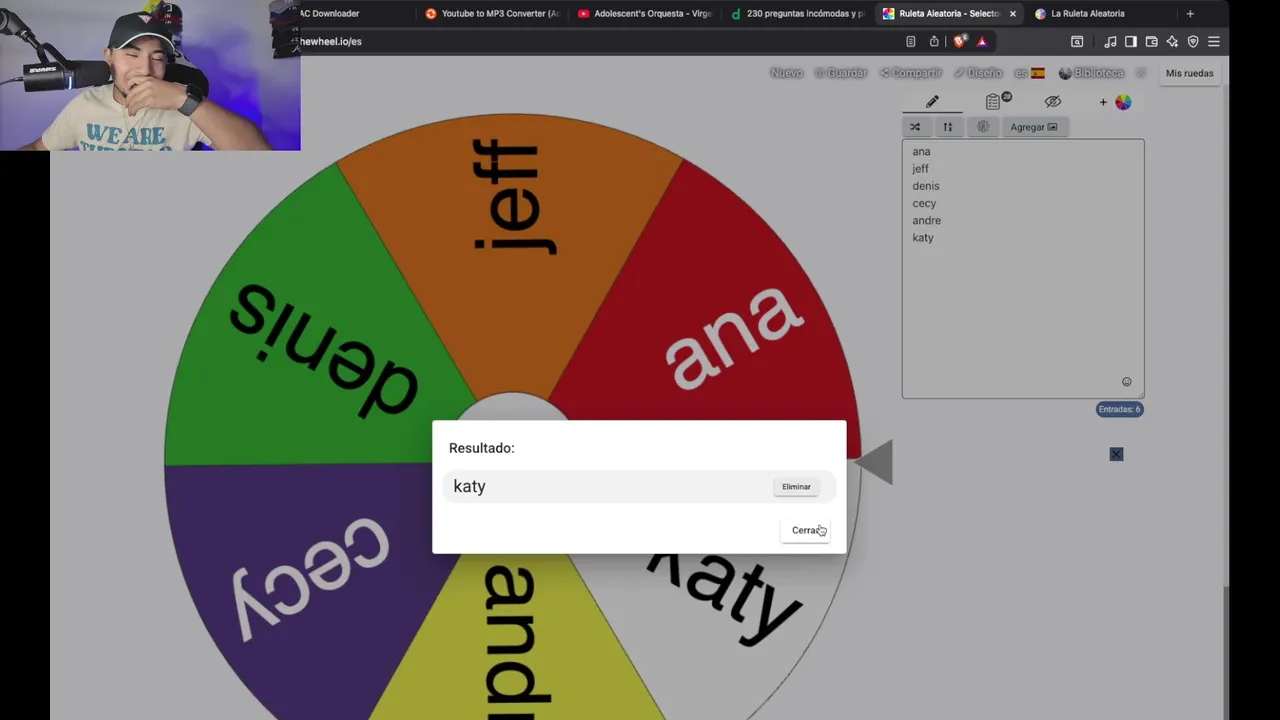Image resolution: width=1280 pixels, height=720 pixels.
Task: Click the 'katy' line in entries list
Action: point(922,238)
